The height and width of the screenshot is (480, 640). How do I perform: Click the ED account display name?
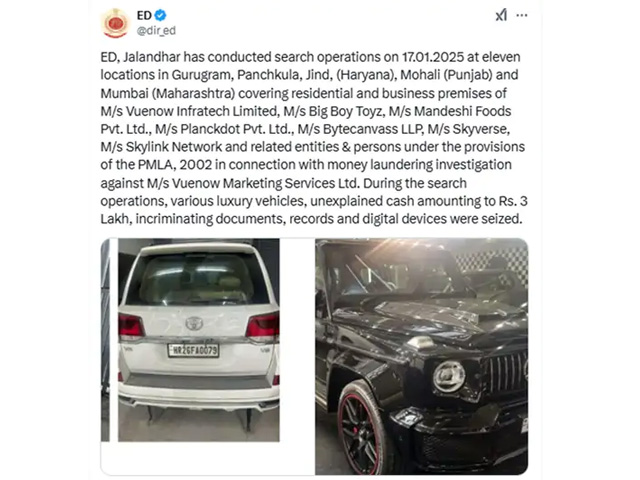coord(144,16)
